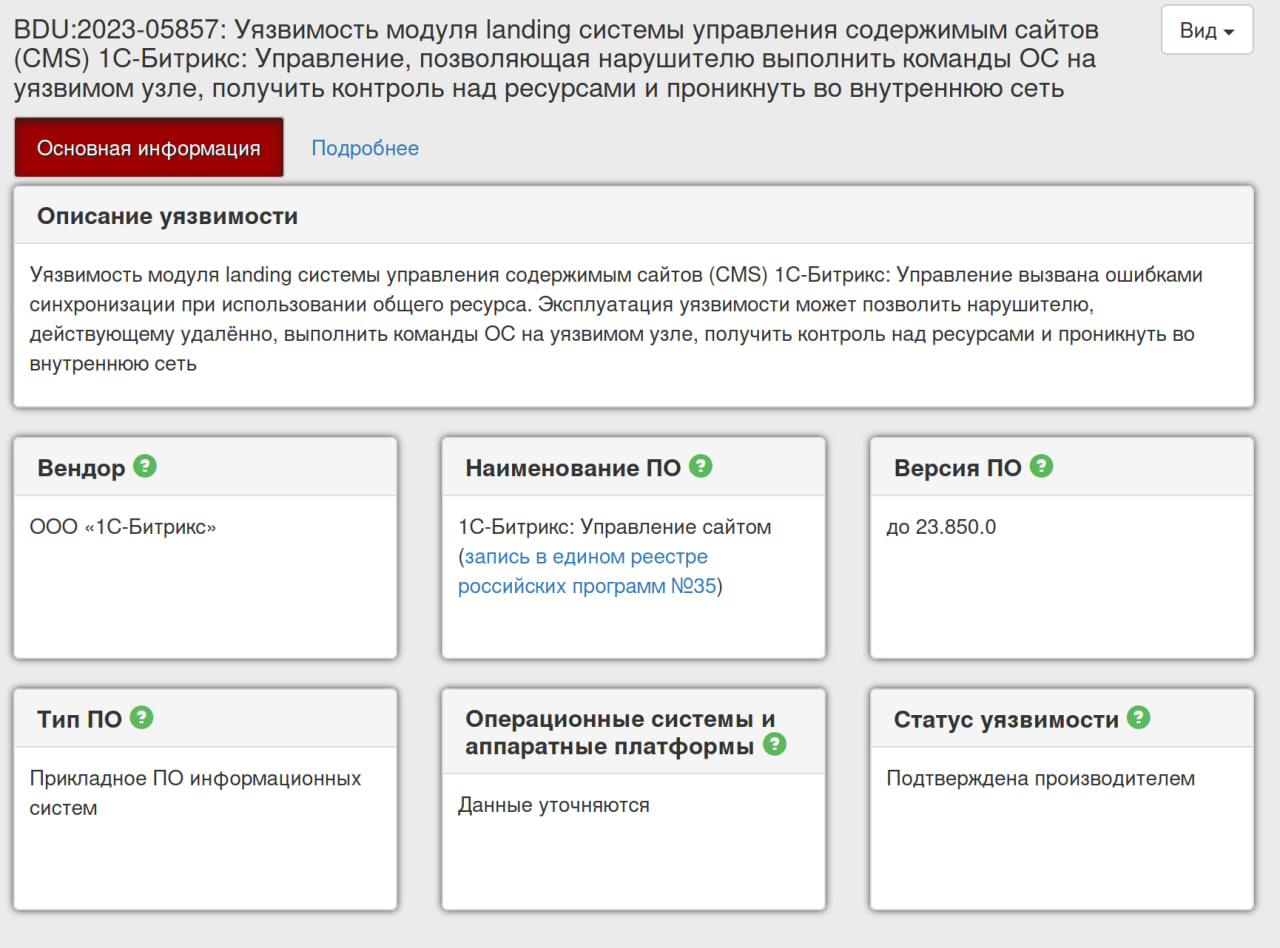This screenshot has height=948, width=1280.
Task: Click the question icon beside Версия ПО
Action: [1041, 466]
